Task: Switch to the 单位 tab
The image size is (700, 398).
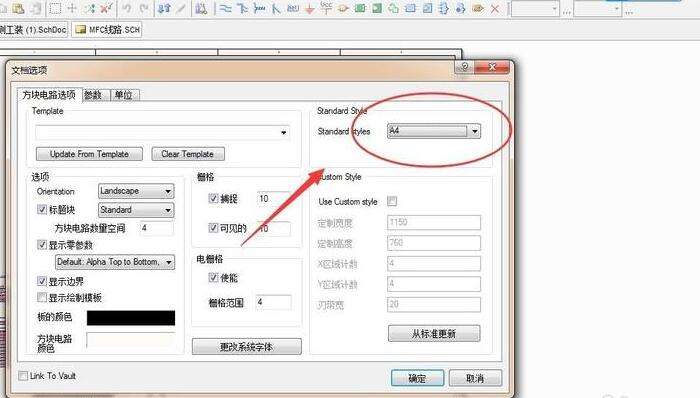Action: [x=124, y=95]
